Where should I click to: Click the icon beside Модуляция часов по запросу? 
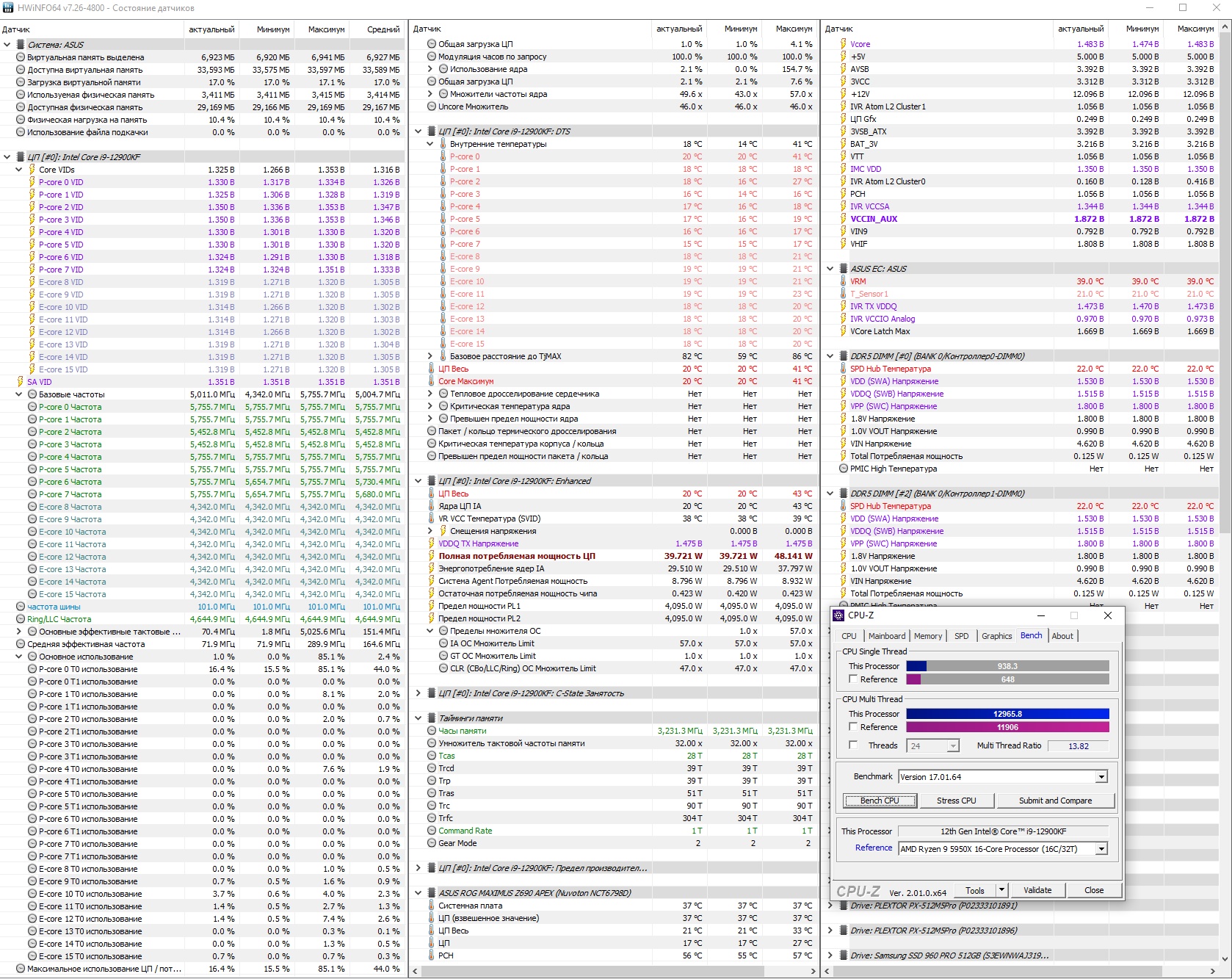(x=432, y=57)
